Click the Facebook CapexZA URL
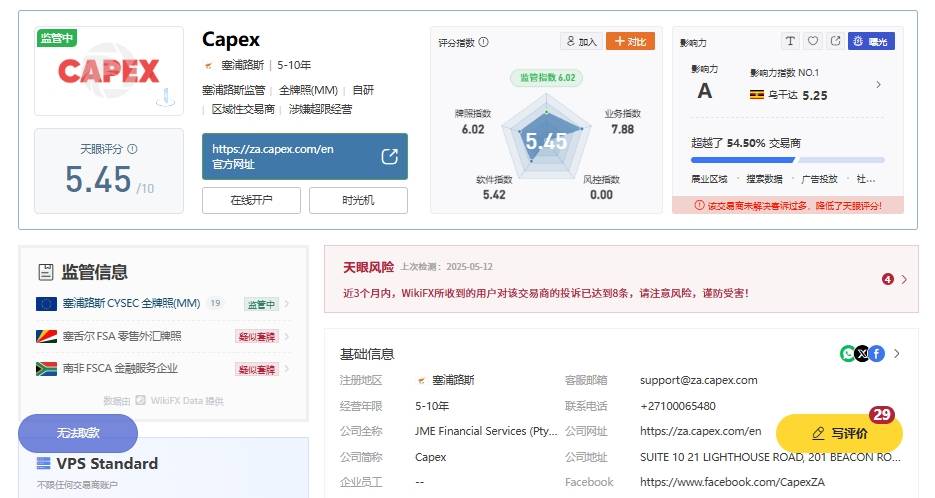Screen dimensions: 935x498 (733, 482)
